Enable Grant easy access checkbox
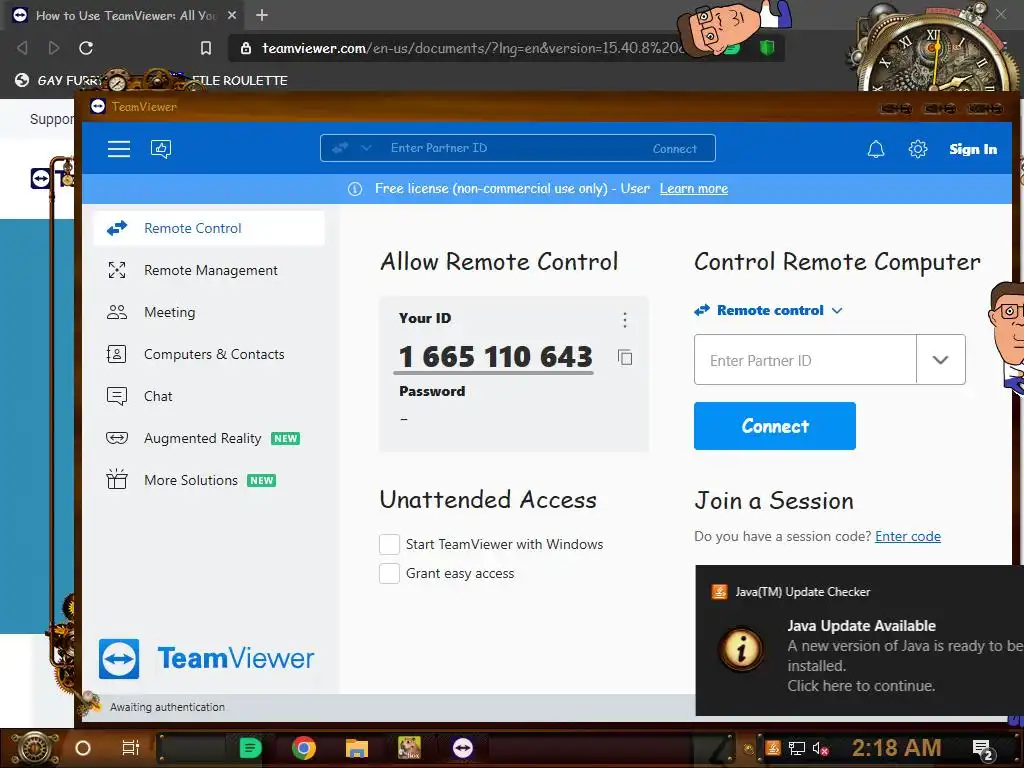 pyautogui.click(x=389, y=573)
